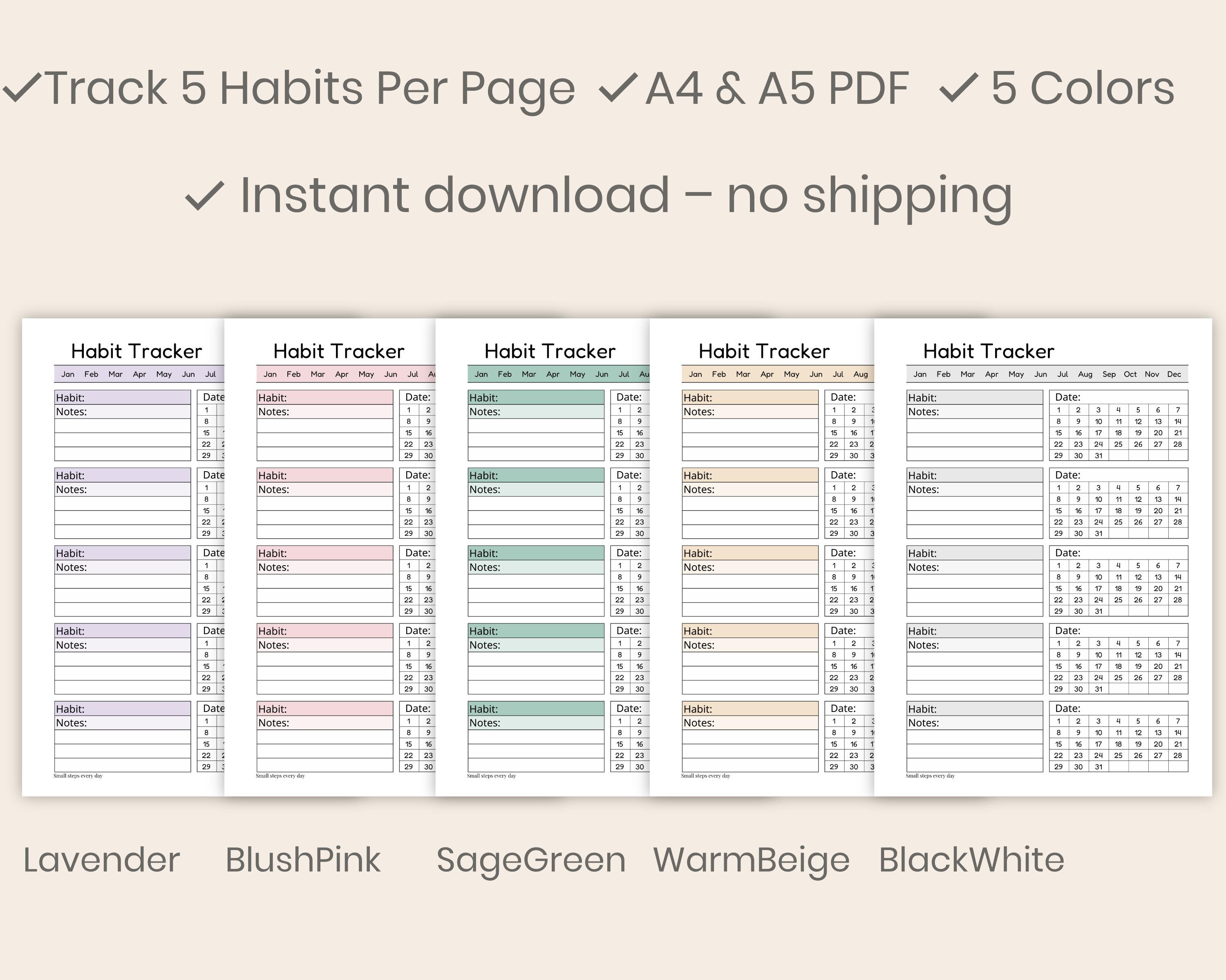The height and width of the screenshot is (980, 1226).
Task: Select the BlackWhite color label
Action: click(x=971, y=859)
